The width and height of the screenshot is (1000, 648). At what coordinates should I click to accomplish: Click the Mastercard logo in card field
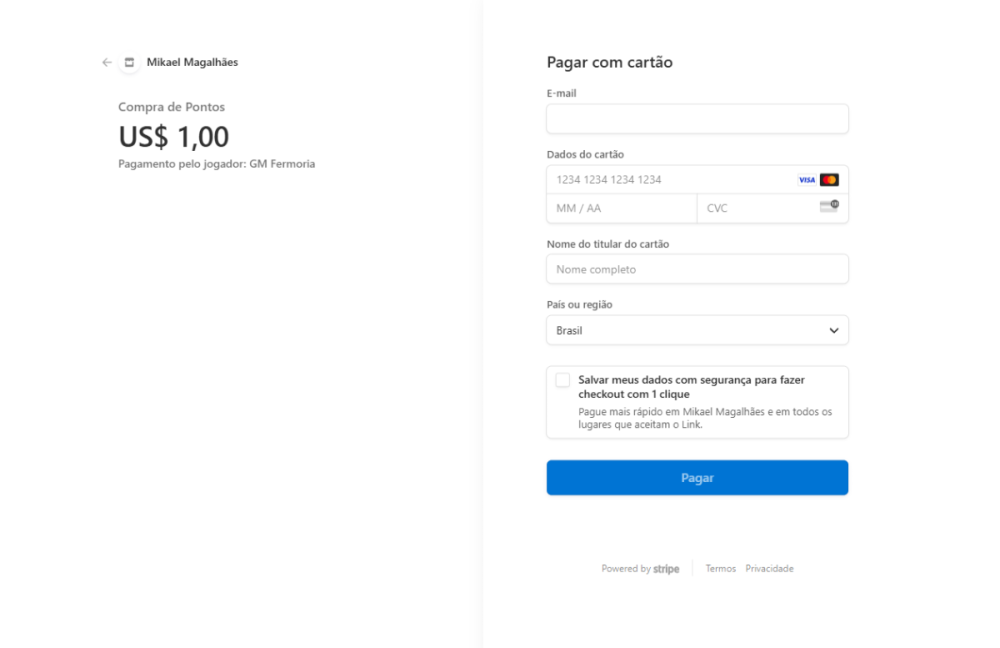pos(829,180)
